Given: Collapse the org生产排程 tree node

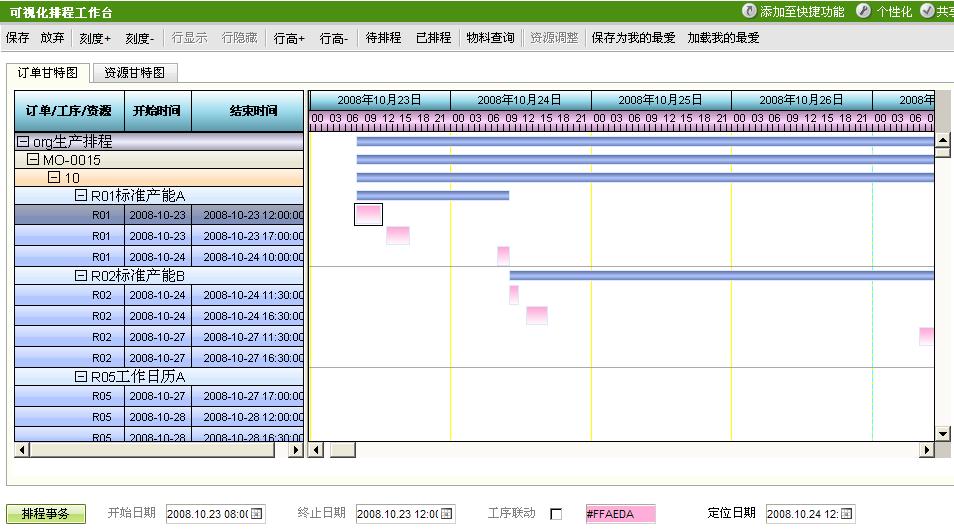Looking at the screenshot, I should [x=23, y=141].
